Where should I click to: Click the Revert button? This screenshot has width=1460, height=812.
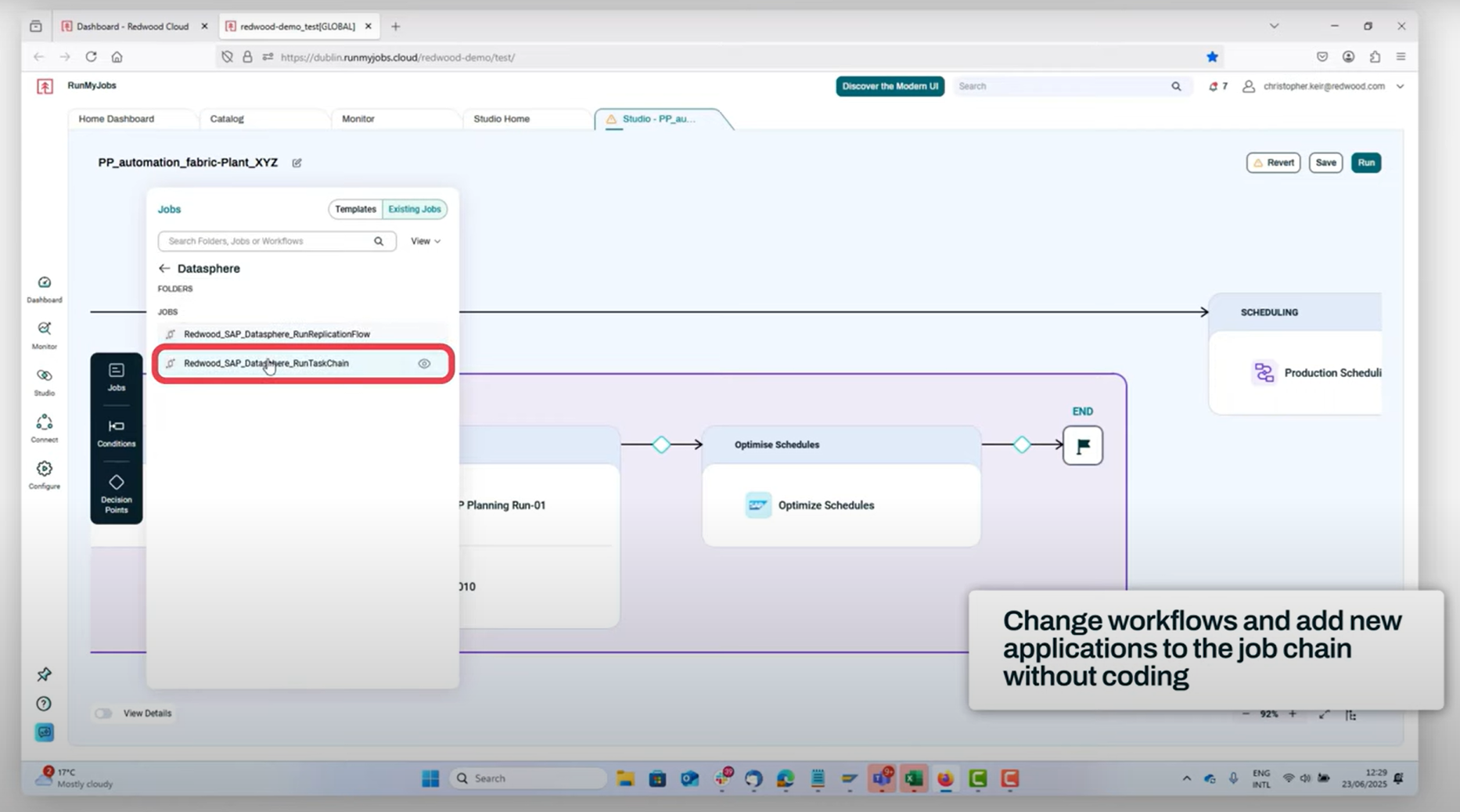1273,163
